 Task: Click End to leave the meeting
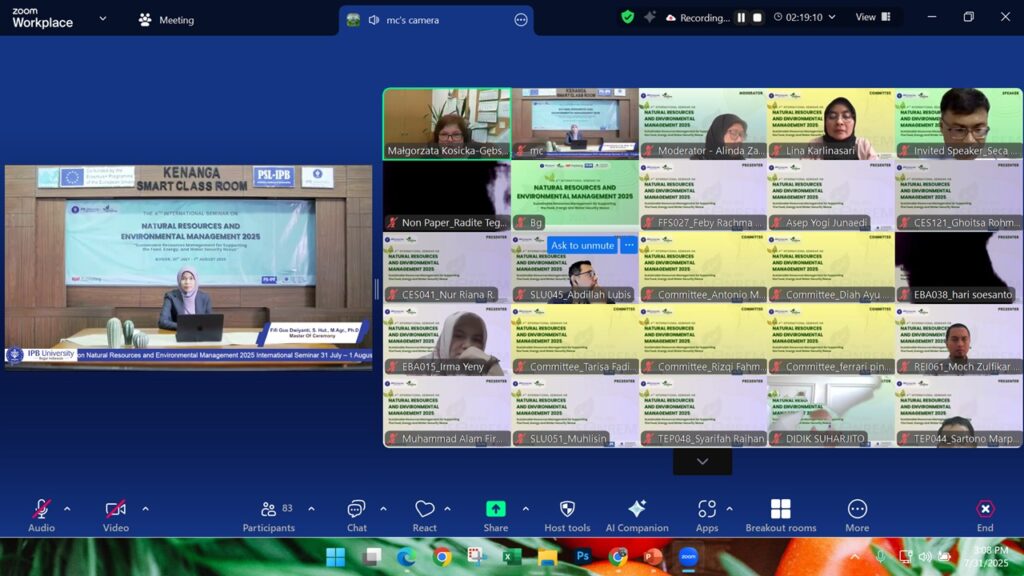[985, 510]
